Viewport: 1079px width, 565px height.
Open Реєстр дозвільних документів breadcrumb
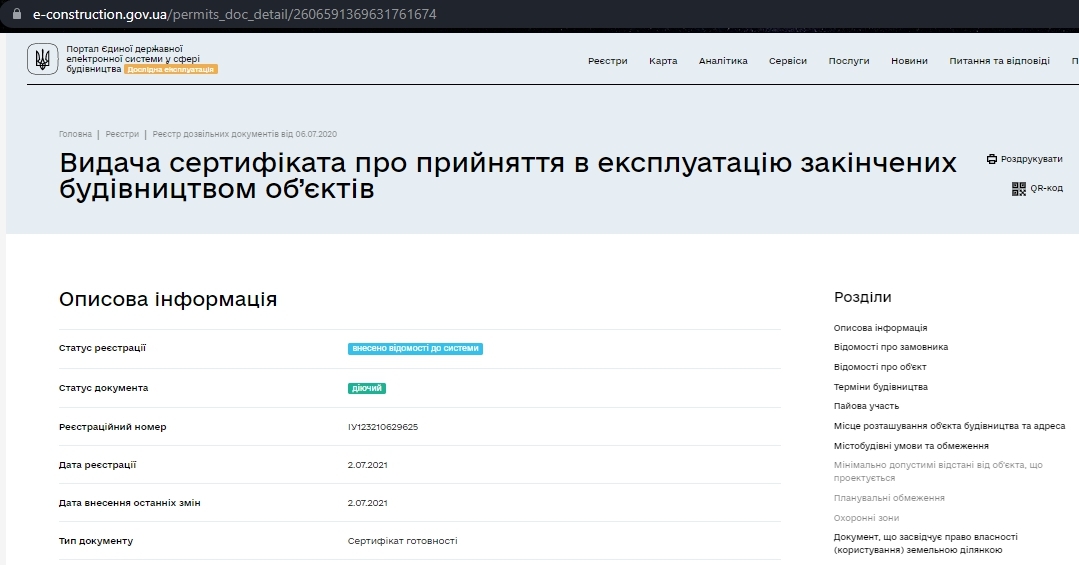244,134
